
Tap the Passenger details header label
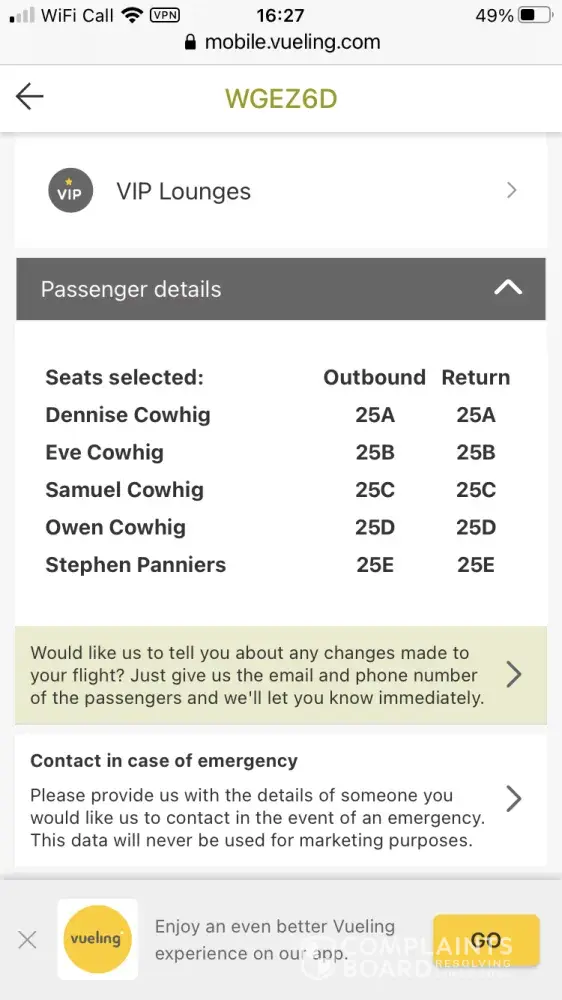pyautogui.click(x=131, y=289)
